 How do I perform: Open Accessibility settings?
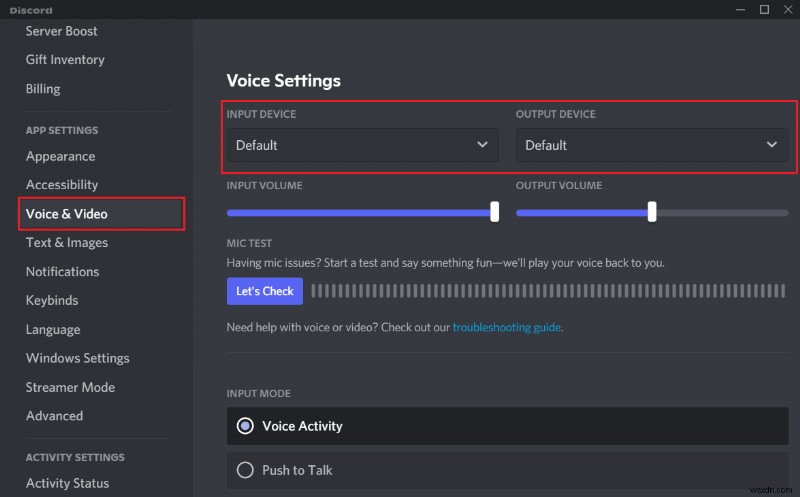pos(62,185)
